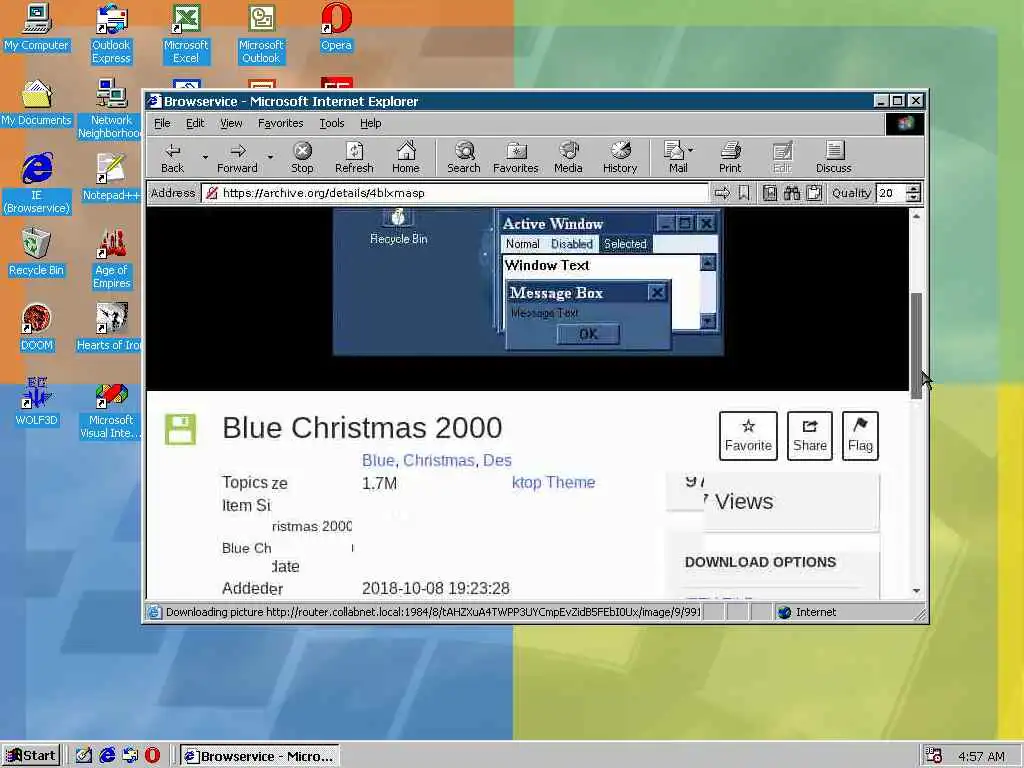Select the Opera desktop shortcut
Viewport: 1024px width, 768px height.
pyautogui.click(x=336, y=27)
